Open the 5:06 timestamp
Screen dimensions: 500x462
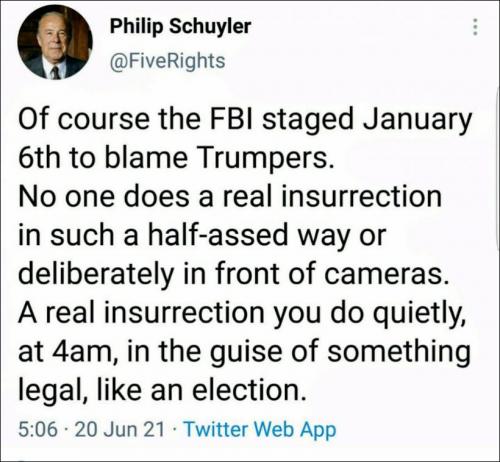point(38,429)
